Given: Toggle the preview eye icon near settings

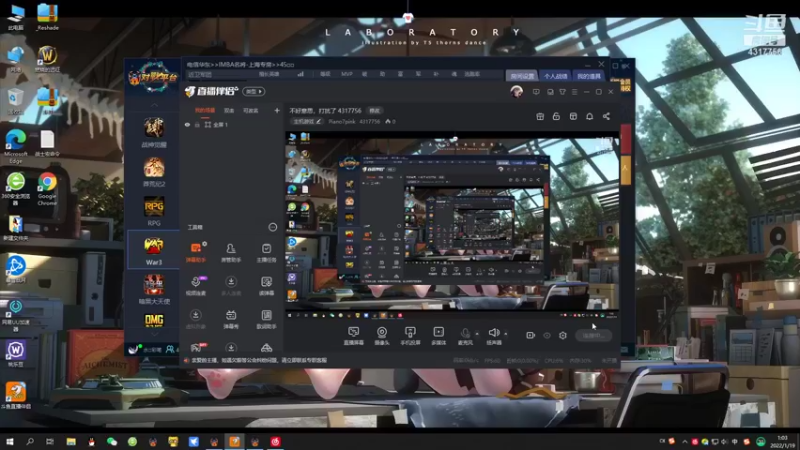Looking at the screenshot, I should 546,335.
